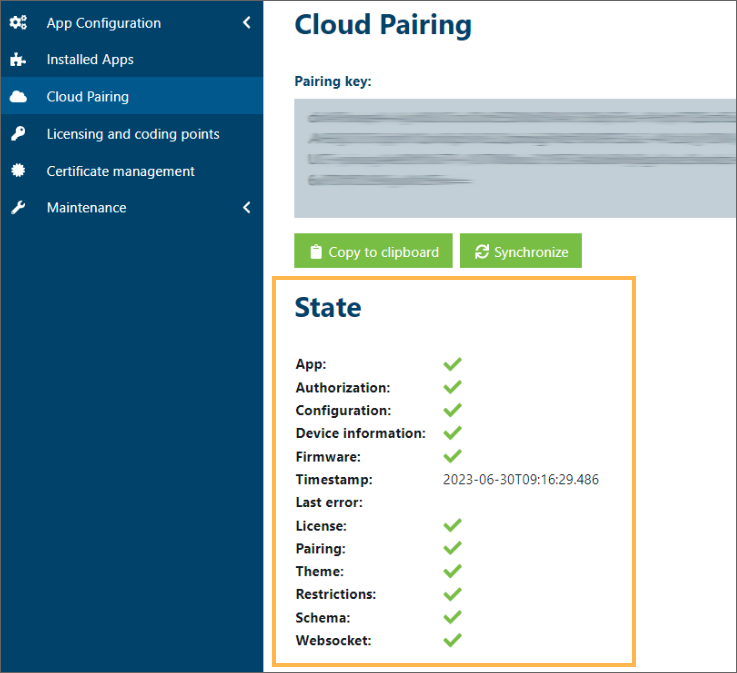Screen dimensions: 737x673
Task: Go to Installed Apps
Action: (132, 60)
